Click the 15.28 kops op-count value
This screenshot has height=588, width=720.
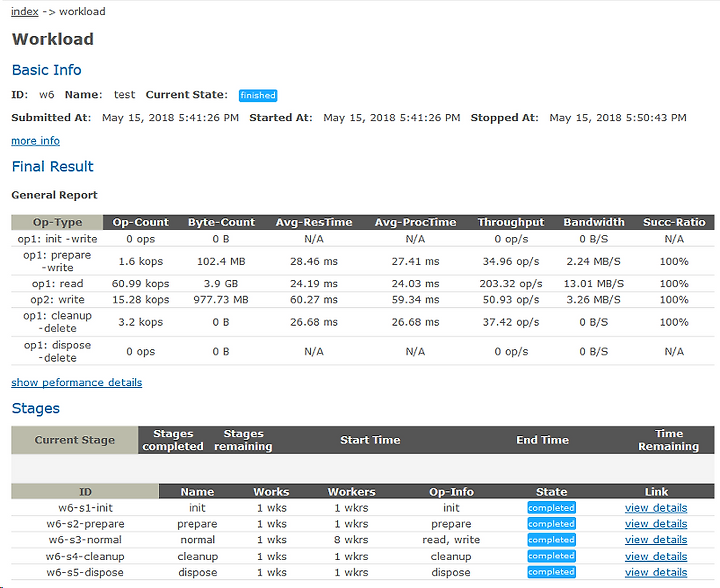pyautogui.click(x=141, y=300)
